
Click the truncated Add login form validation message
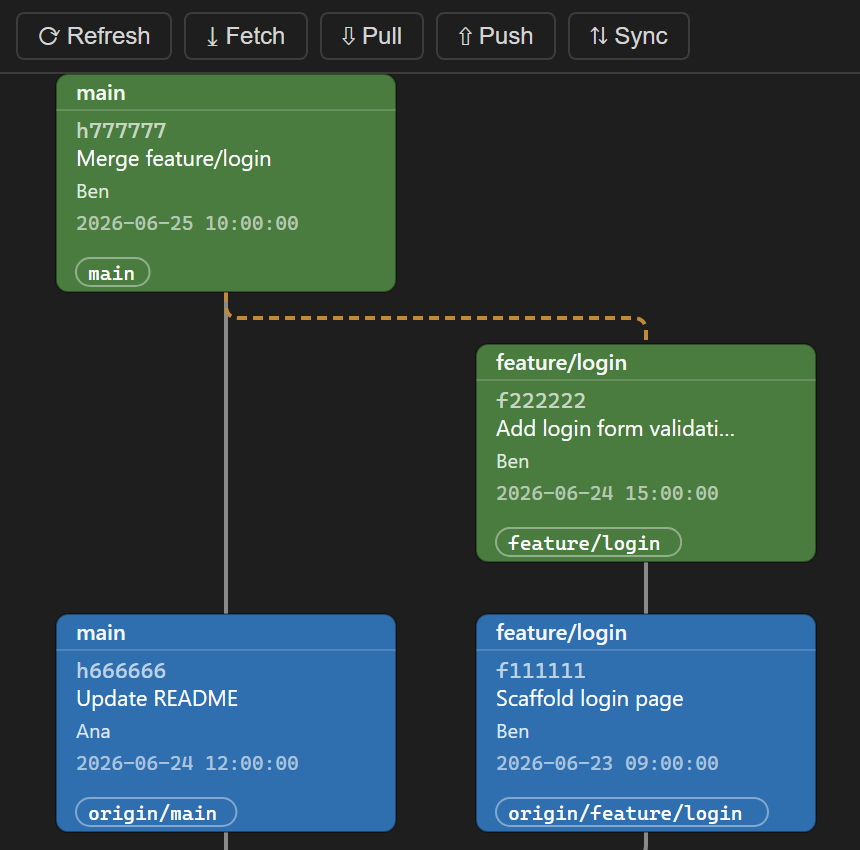(615, 429)
